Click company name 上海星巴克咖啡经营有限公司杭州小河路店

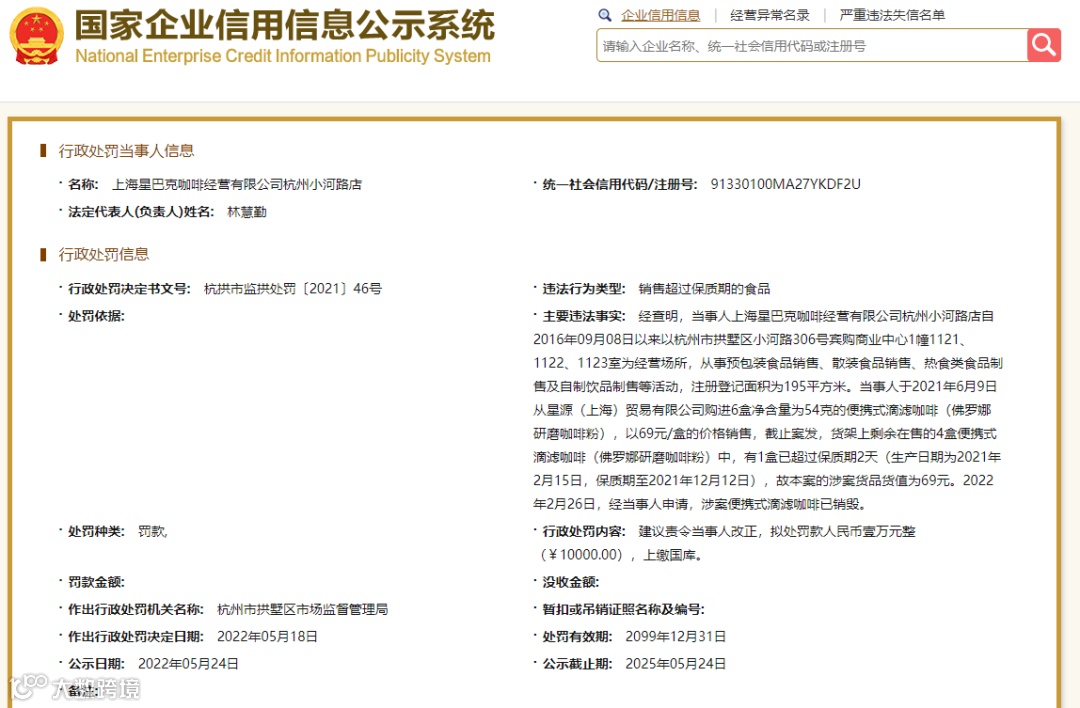[237, 185]
